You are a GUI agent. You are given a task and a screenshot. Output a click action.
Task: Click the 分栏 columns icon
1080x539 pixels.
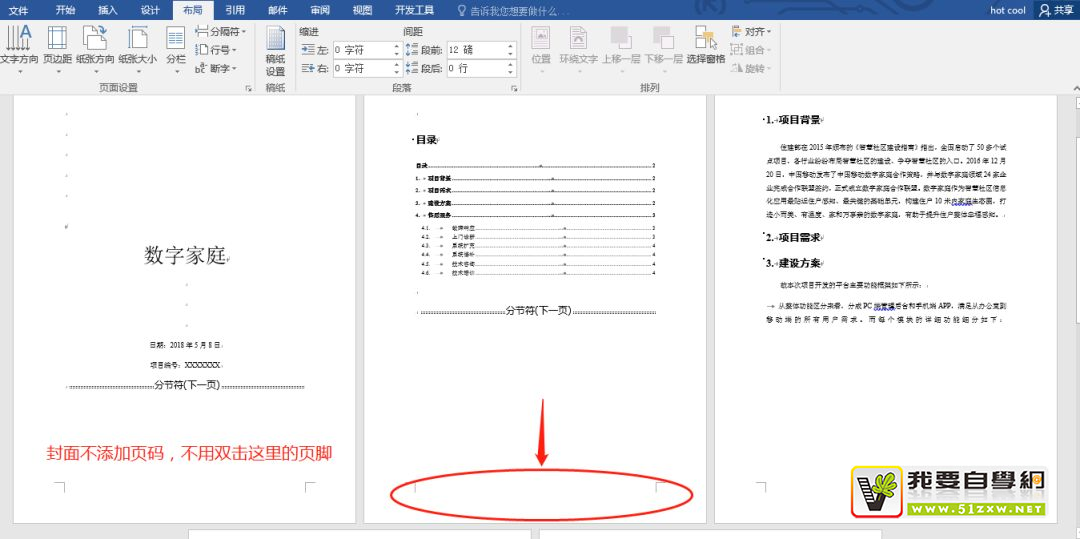[176, 46]
